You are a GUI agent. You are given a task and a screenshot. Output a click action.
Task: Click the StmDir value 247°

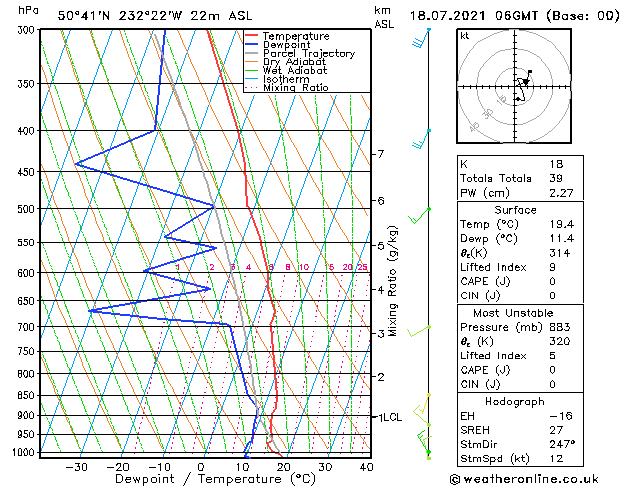(x=562, y=444)
